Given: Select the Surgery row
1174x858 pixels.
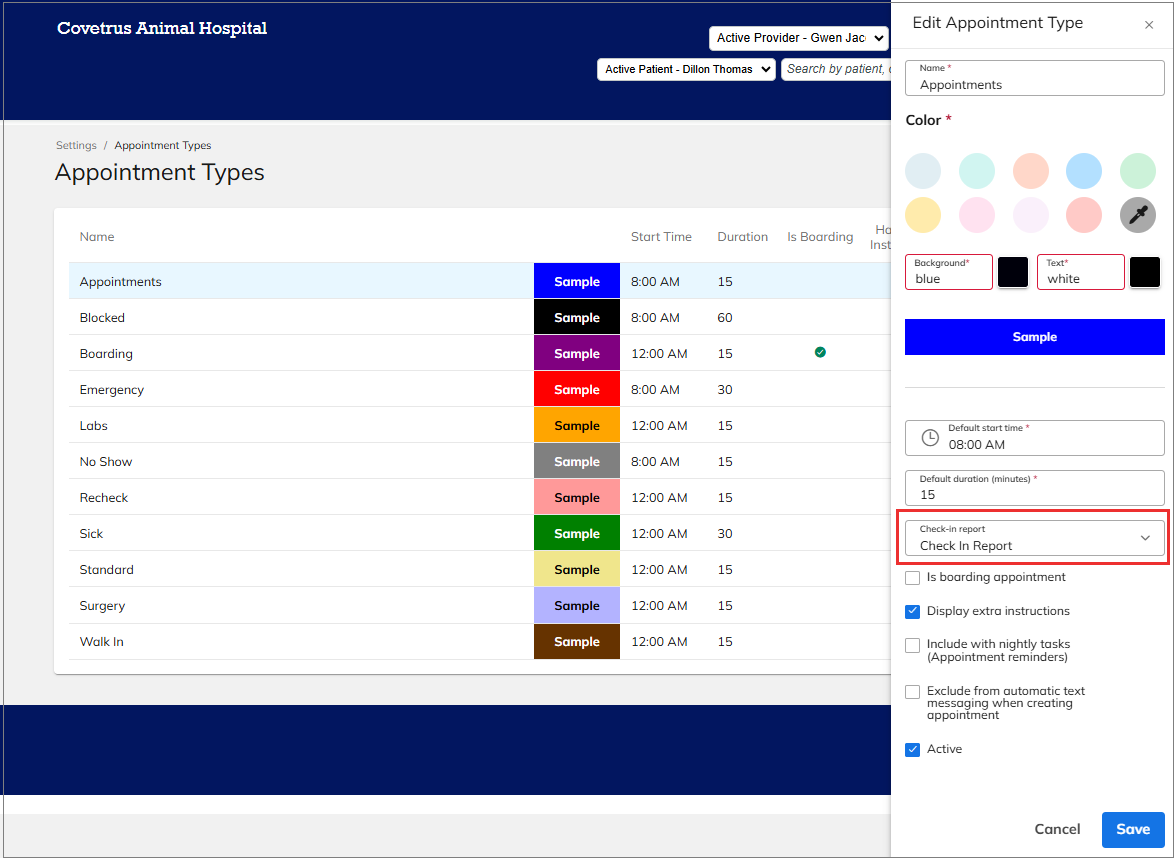Looking at the screenshot, I should (480, 605).
